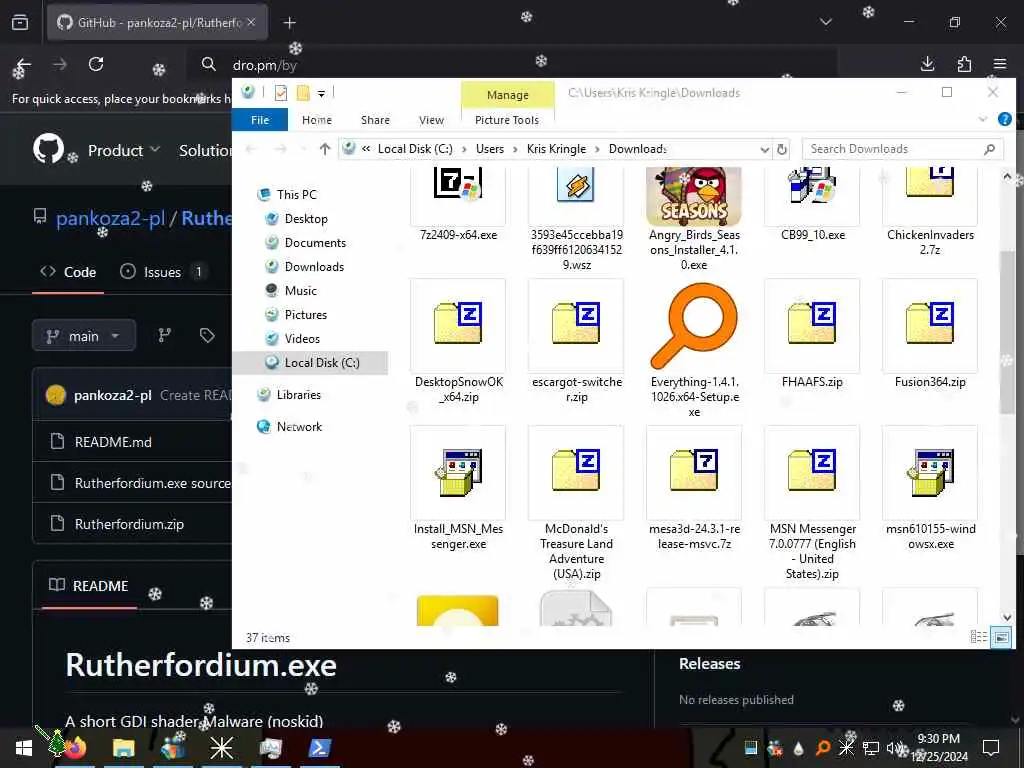Select the 3593e45ccebba19 .wsz file

click(x=576, y=184)
